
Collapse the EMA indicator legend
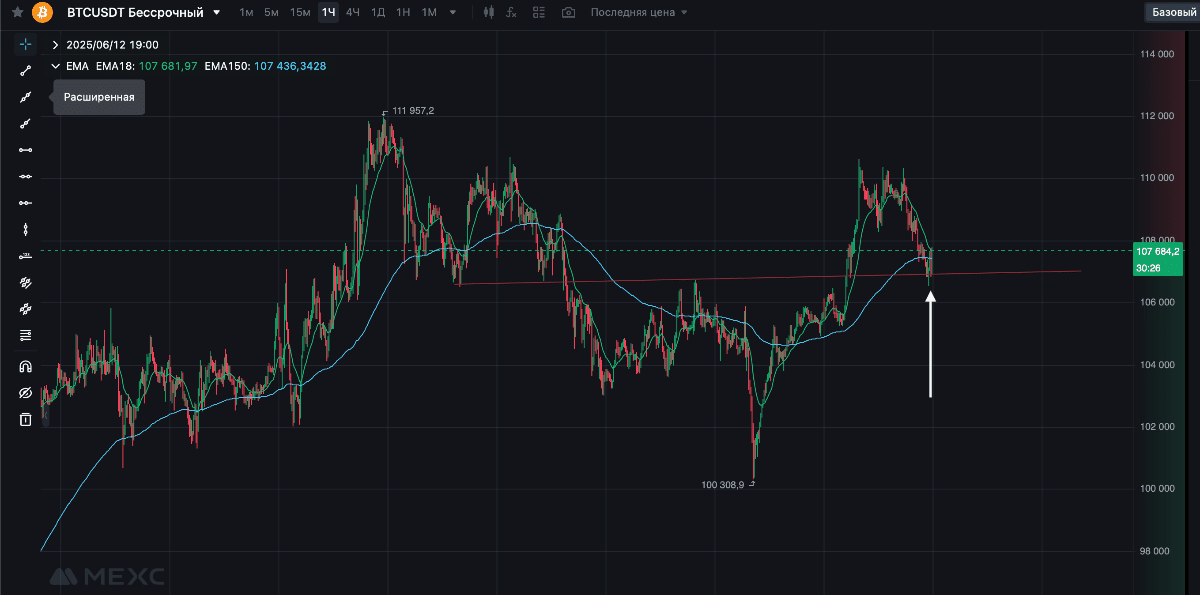[x=55, y=66]
